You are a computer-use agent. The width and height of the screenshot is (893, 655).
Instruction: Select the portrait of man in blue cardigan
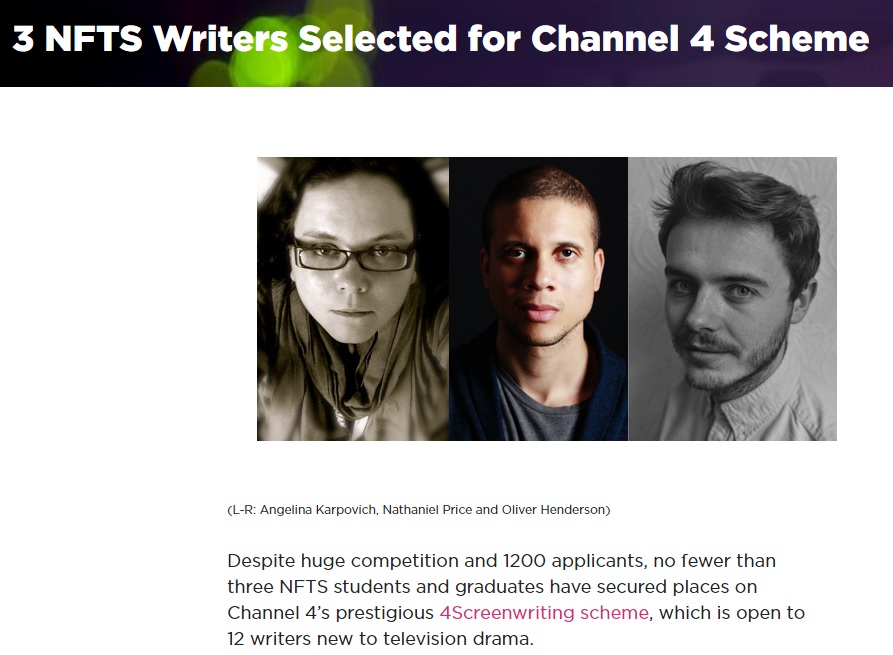[x=538, y=298]
